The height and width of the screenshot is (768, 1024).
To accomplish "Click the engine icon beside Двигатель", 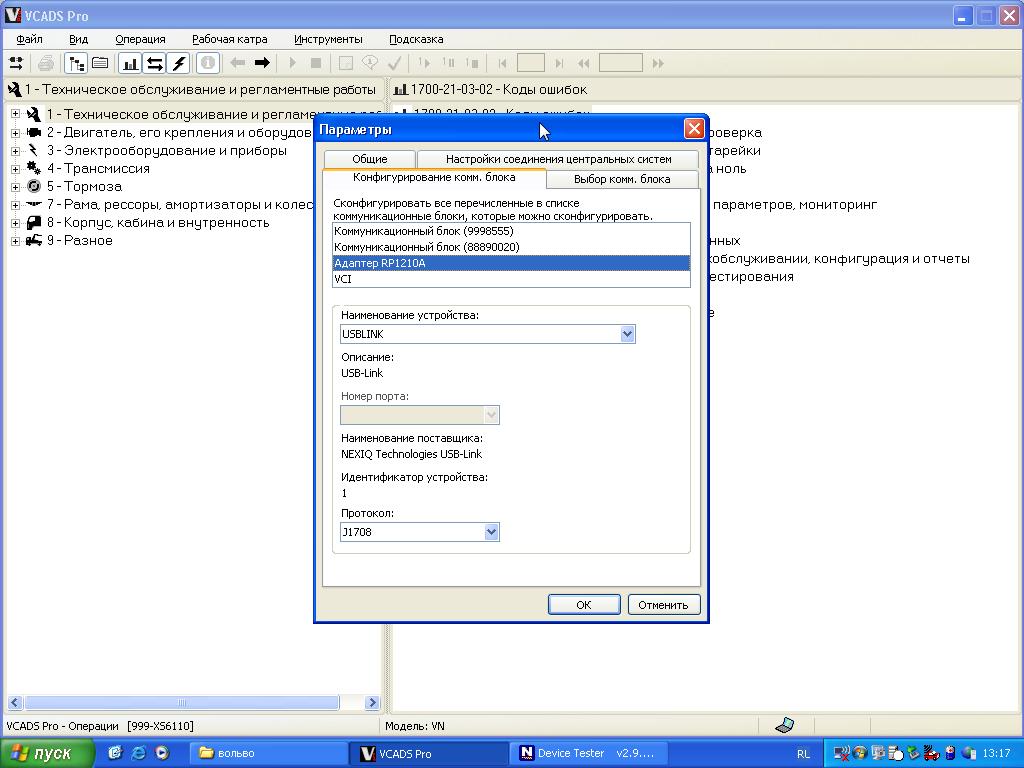I will click(33, 132).
